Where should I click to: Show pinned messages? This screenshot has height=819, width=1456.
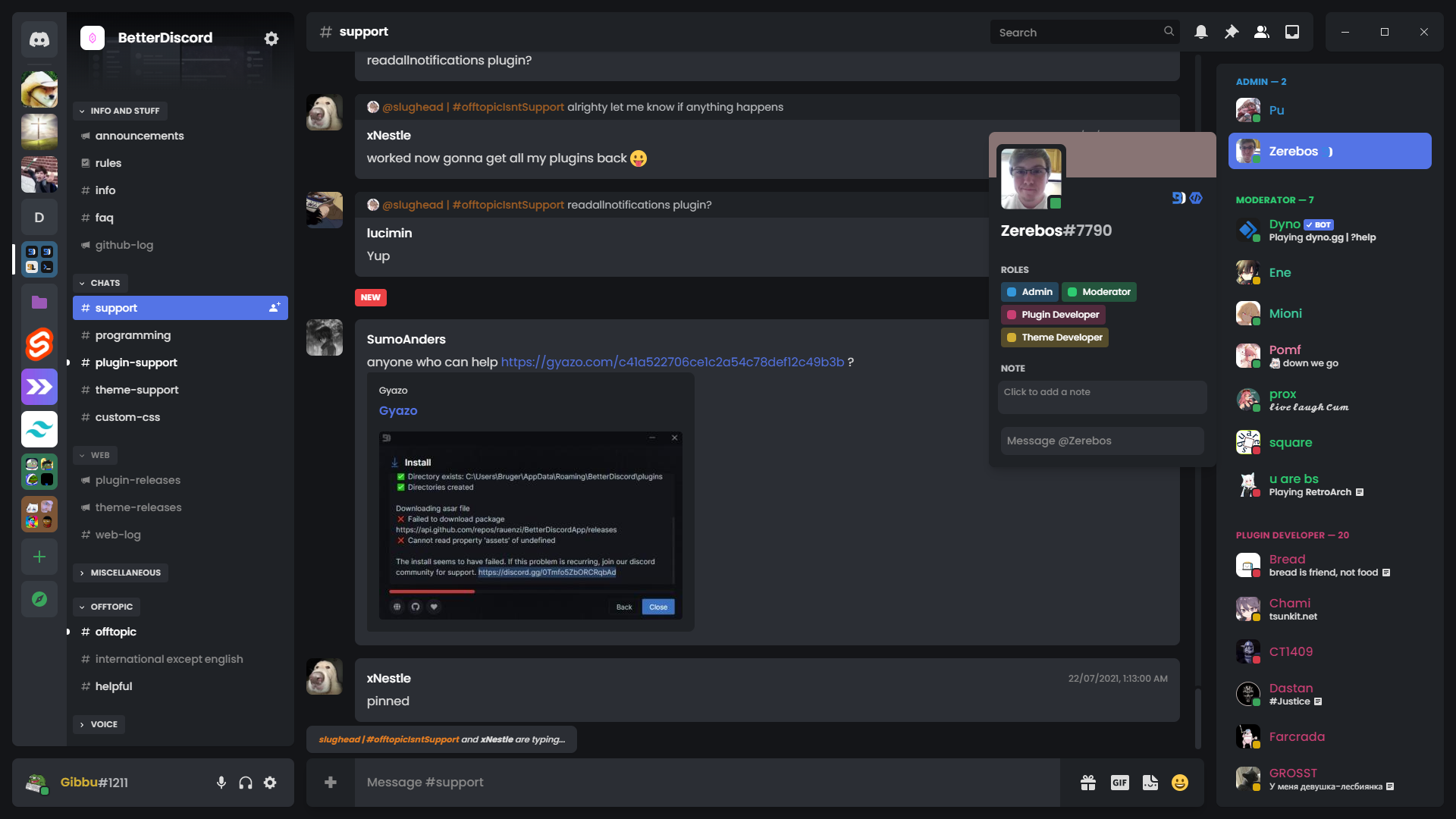[x=1232, y=32]
